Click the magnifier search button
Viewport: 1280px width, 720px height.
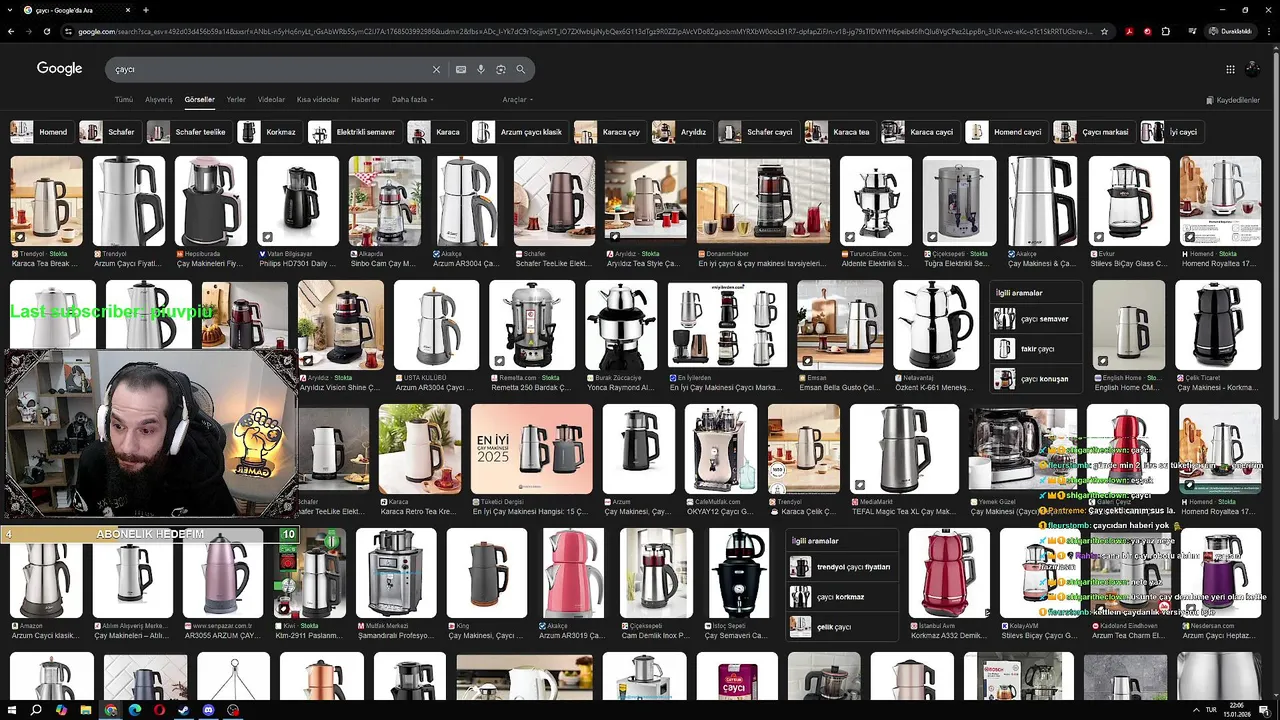(x=521, y=69)
